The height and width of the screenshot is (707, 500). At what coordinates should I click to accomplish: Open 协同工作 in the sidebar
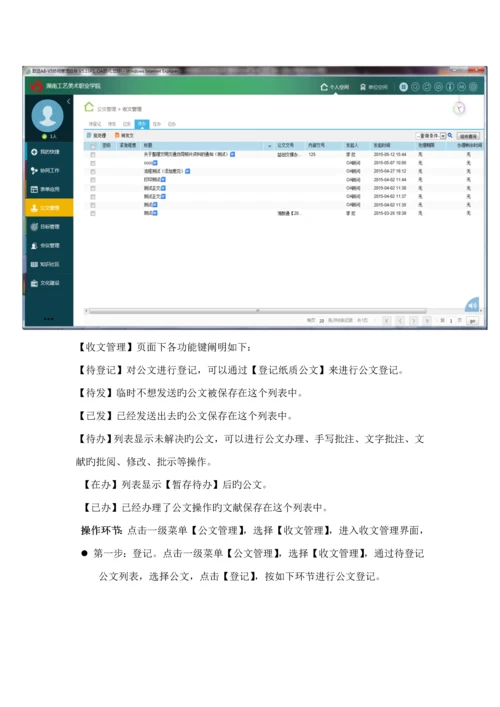[49, 170]
